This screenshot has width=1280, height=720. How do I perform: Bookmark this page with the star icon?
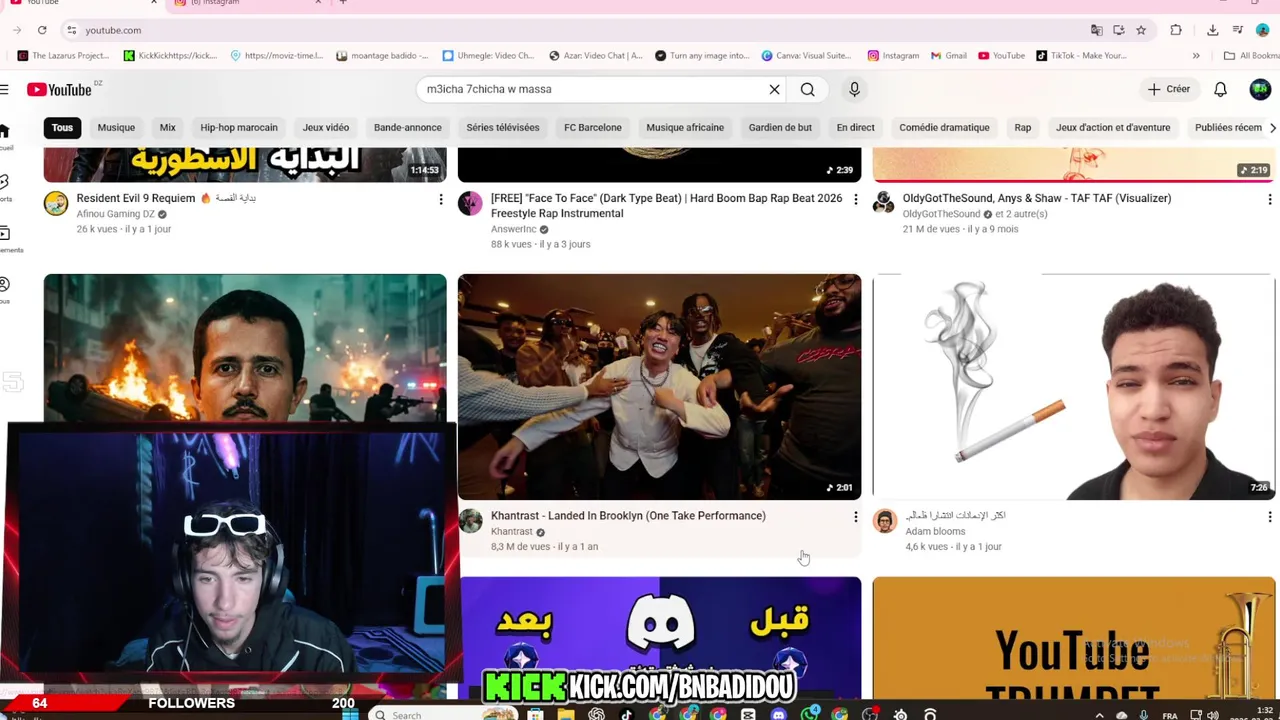pyautogui.click(x=1141, y=30)
